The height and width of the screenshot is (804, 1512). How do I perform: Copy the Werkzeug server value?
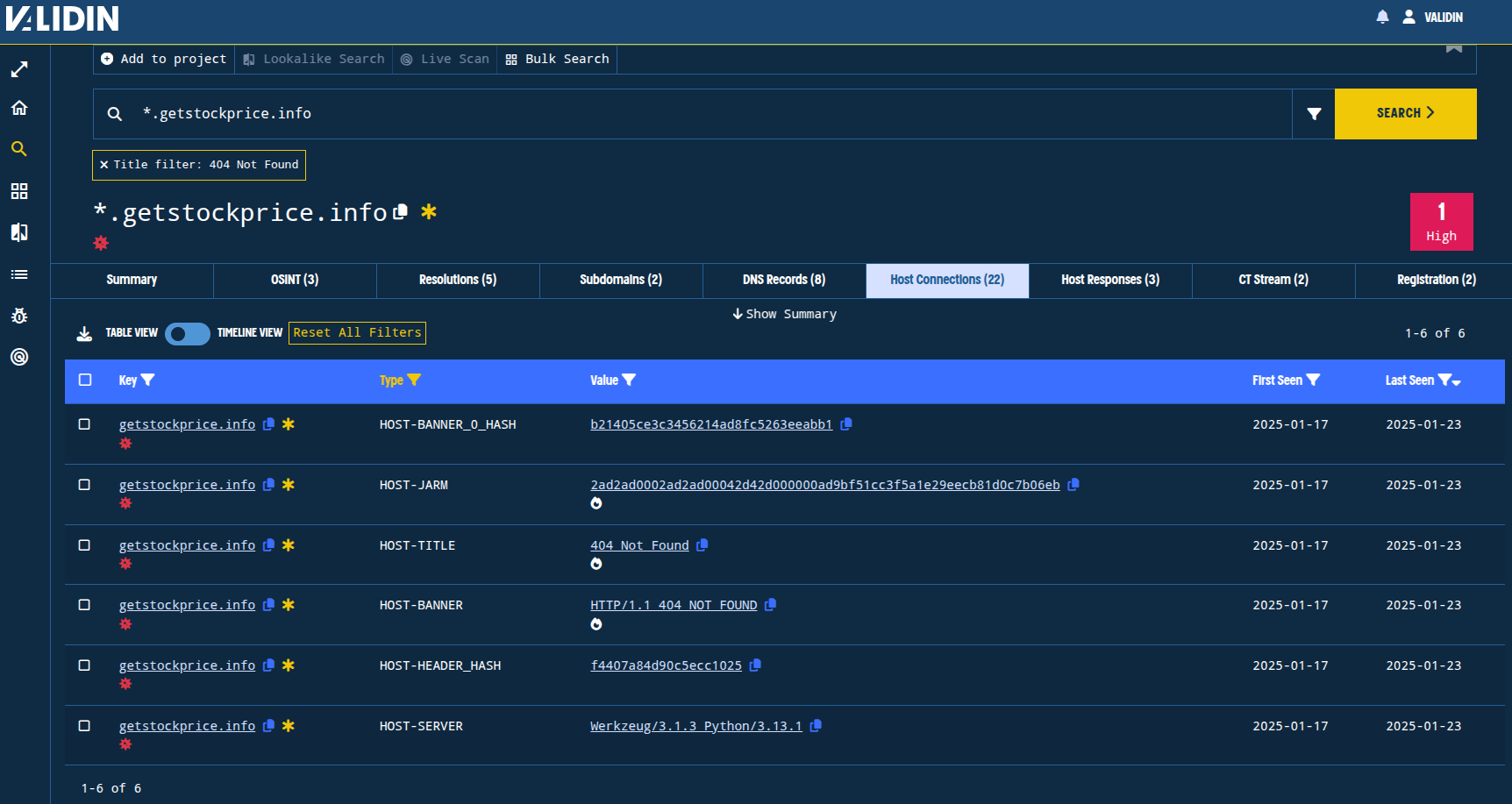(817, 726)
